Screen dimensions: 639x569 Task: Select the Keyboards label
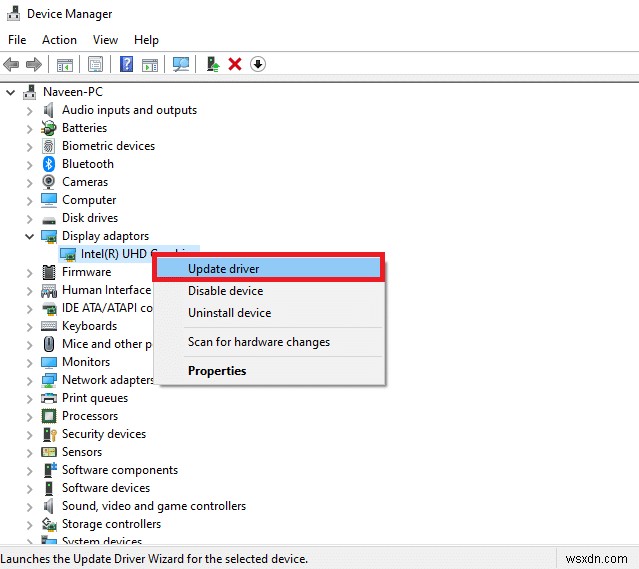pos(89,326)
